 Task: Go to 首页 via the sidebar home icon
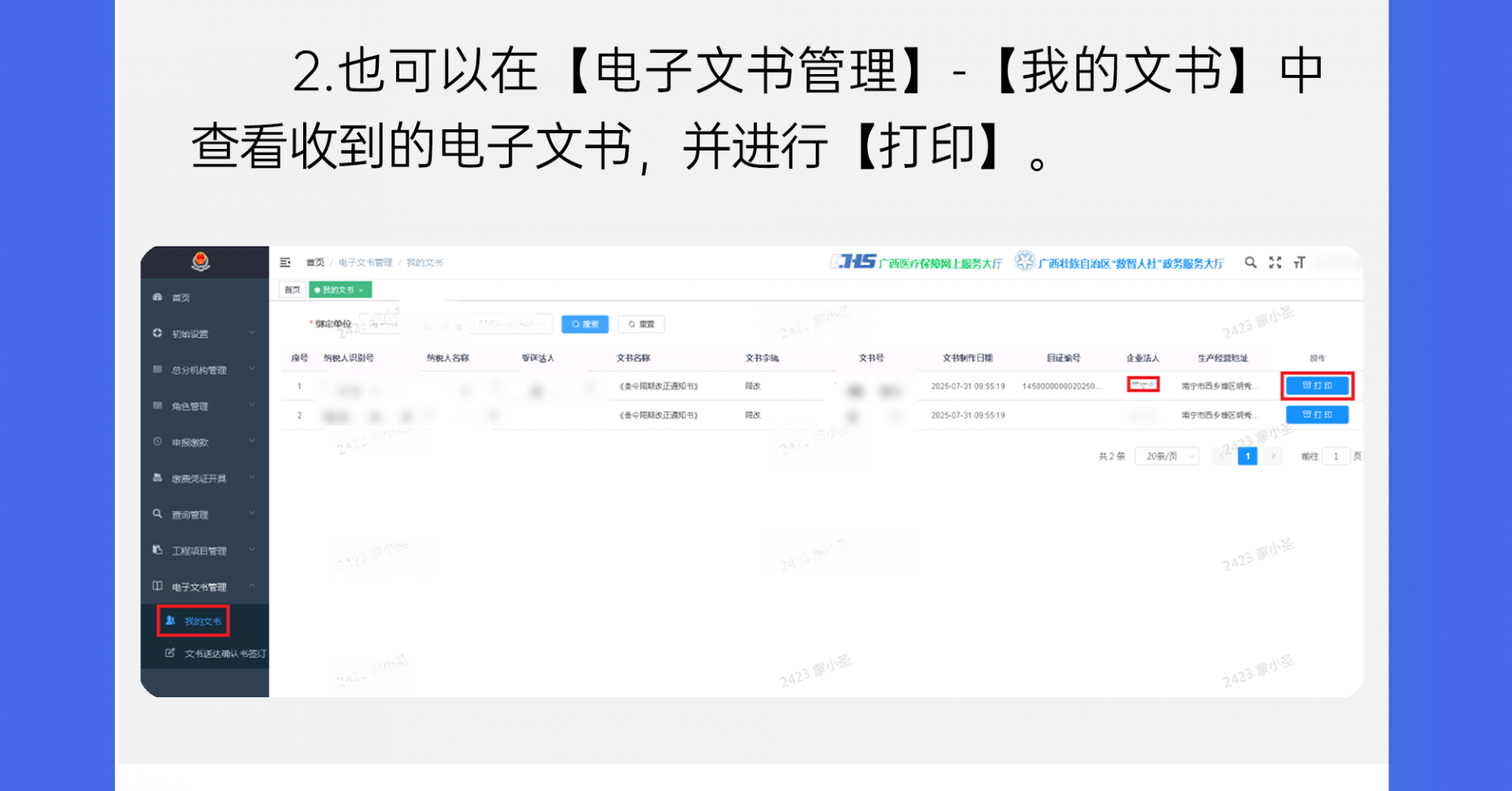point(181,297)
